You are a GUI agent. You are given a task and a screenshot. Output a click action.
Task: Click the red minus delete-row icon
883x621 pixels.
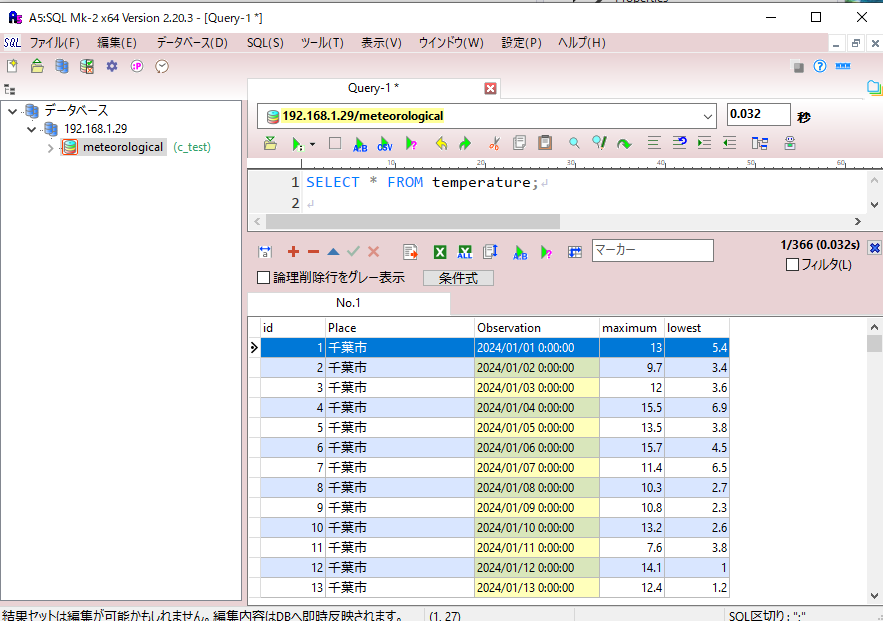click(313, 252)
